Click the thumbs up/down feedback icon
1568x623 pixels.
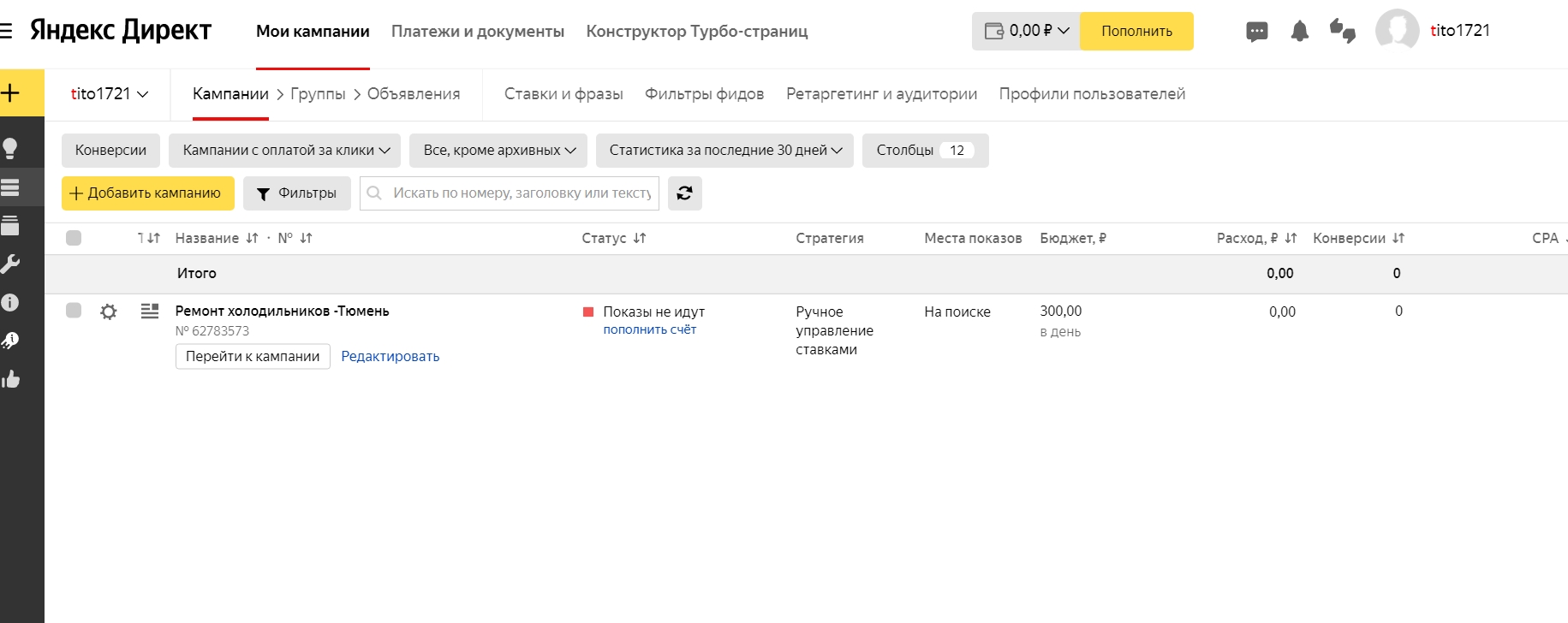1342,31
